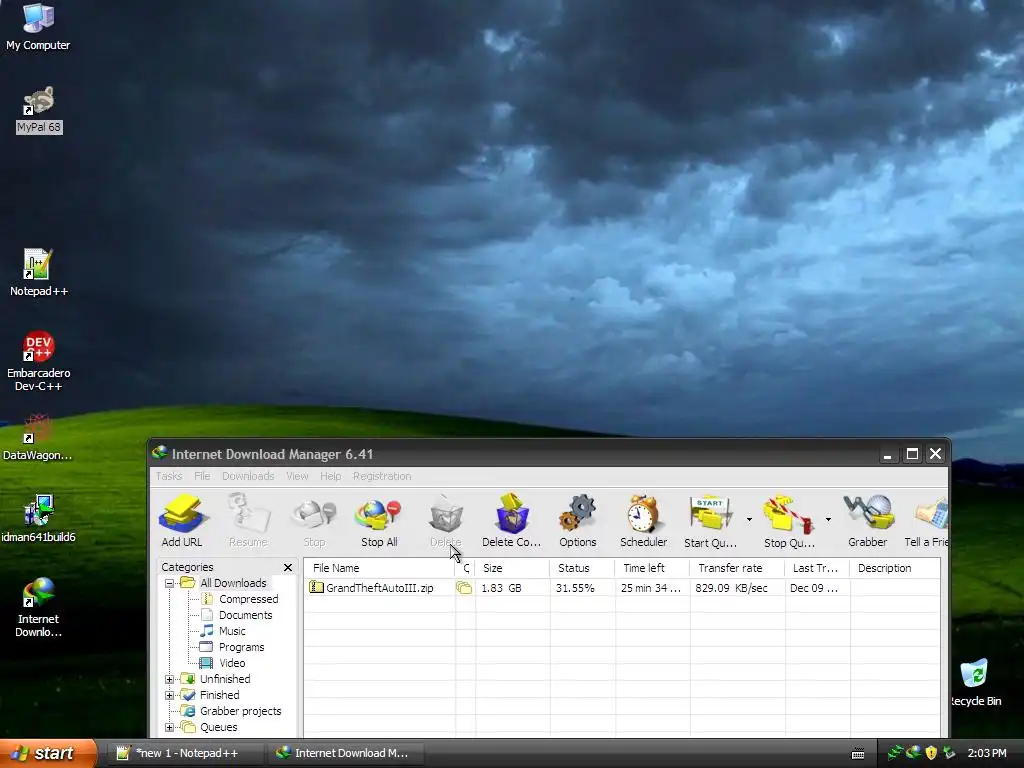Open the Help menu

330,476
